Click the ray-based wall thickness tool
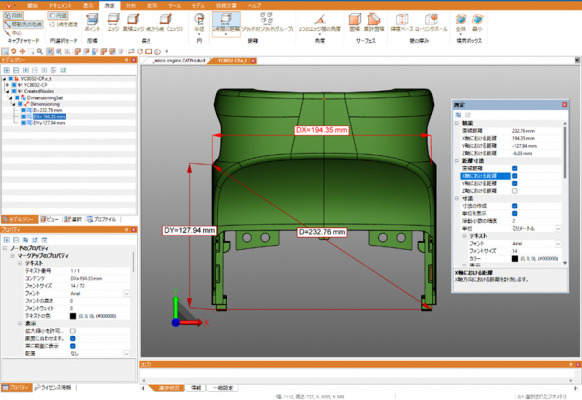The height and width of the screenshot is (400, 582). point(402,23)
